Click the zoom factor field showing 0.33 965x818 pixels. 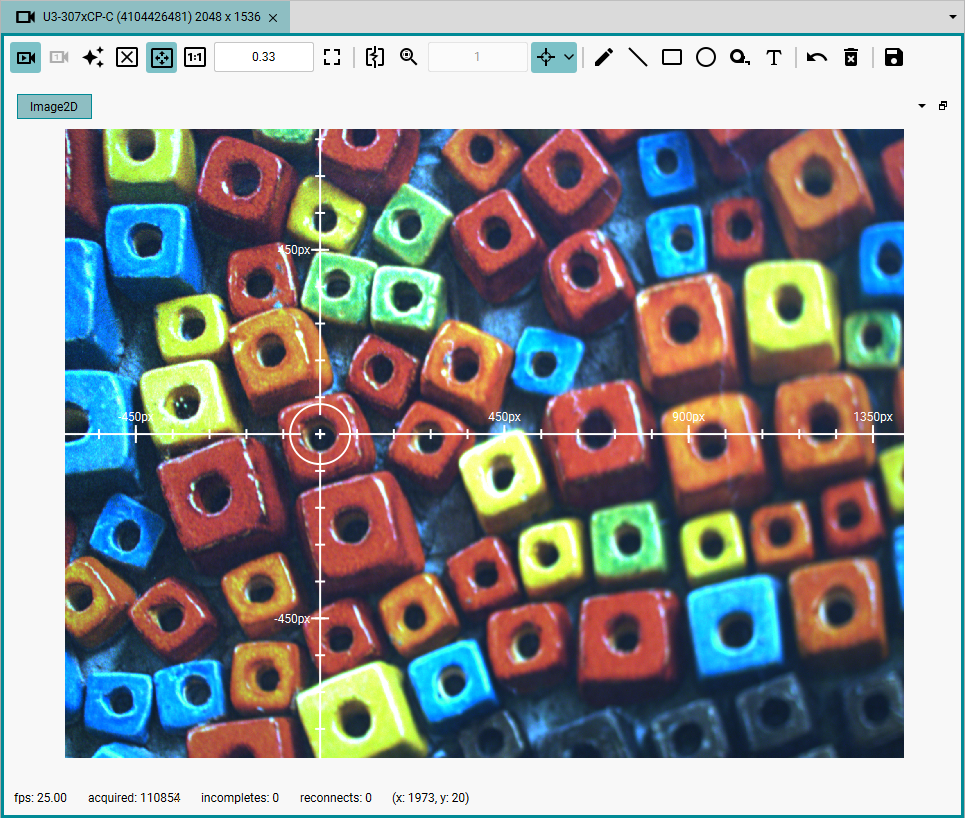click(x=263, y=57)
